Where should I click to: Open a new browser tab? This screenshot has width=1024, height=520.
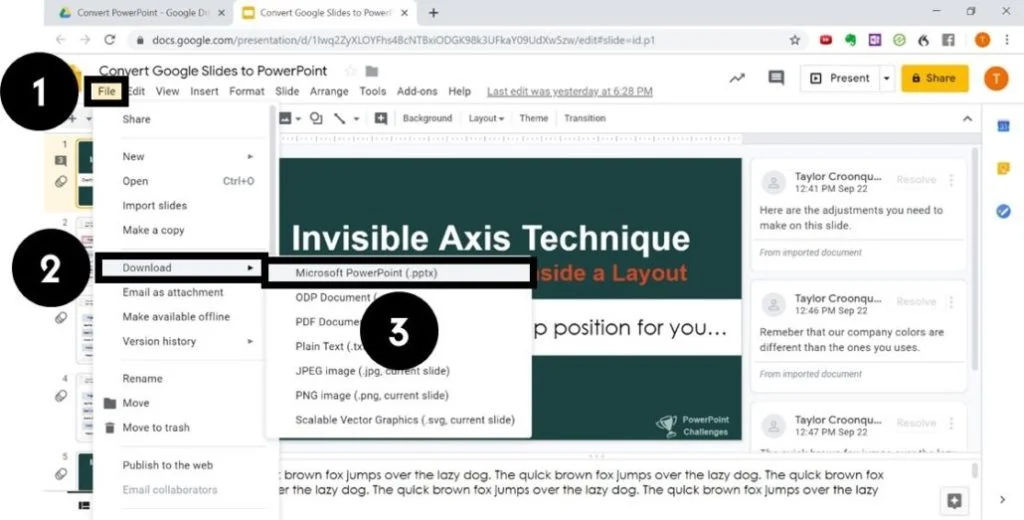433,12
